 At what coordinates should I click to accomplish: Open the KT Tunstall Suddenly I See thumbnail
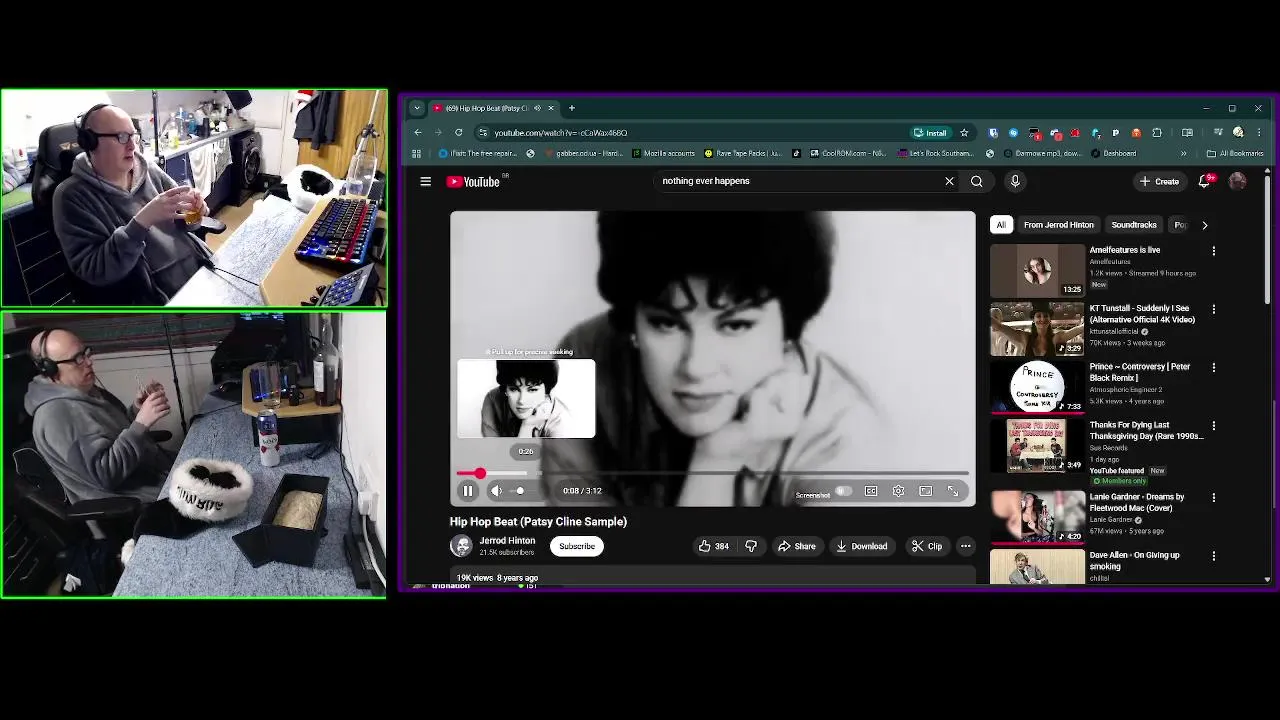coord(1037,328)
